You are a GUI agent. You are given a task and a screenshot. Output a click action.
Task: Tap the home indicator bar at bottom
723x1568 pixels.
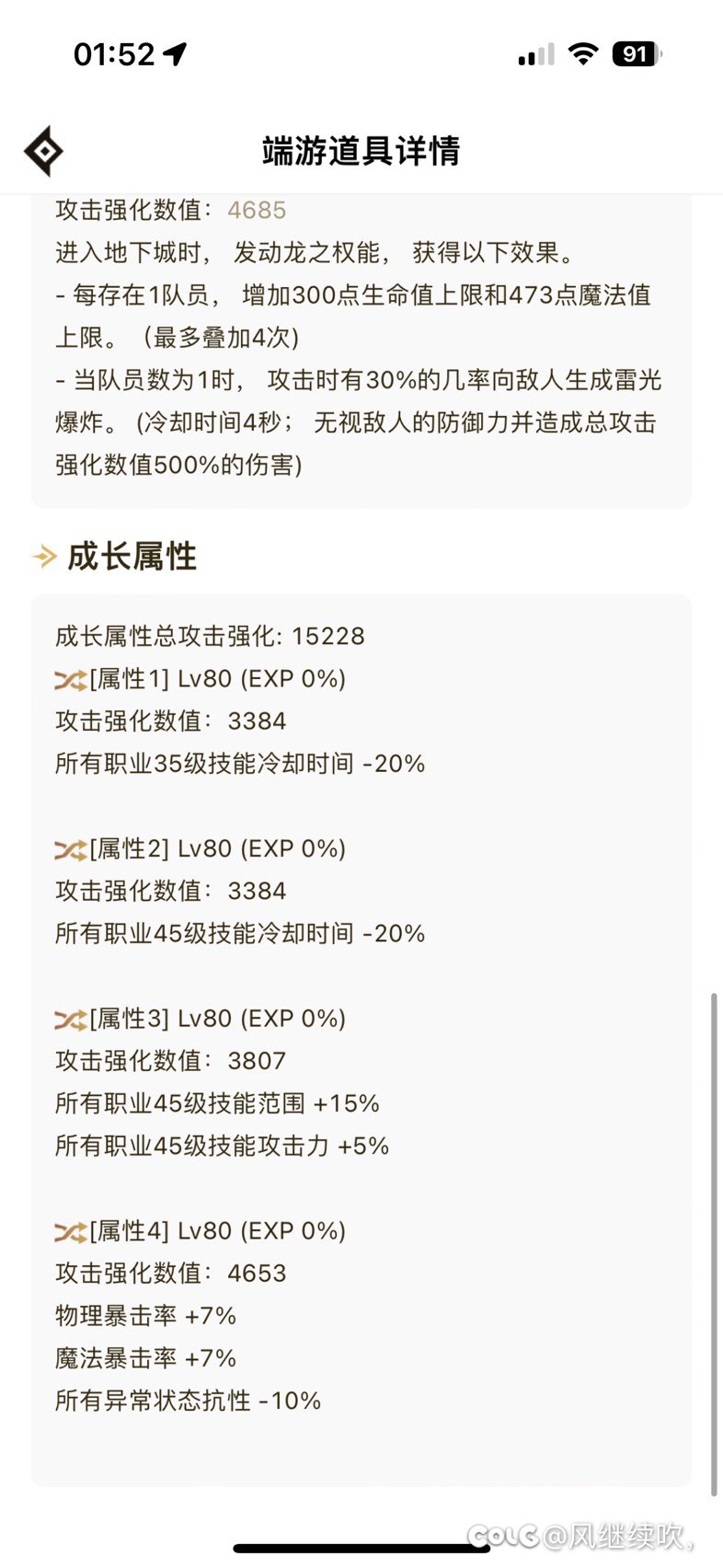361,1549
